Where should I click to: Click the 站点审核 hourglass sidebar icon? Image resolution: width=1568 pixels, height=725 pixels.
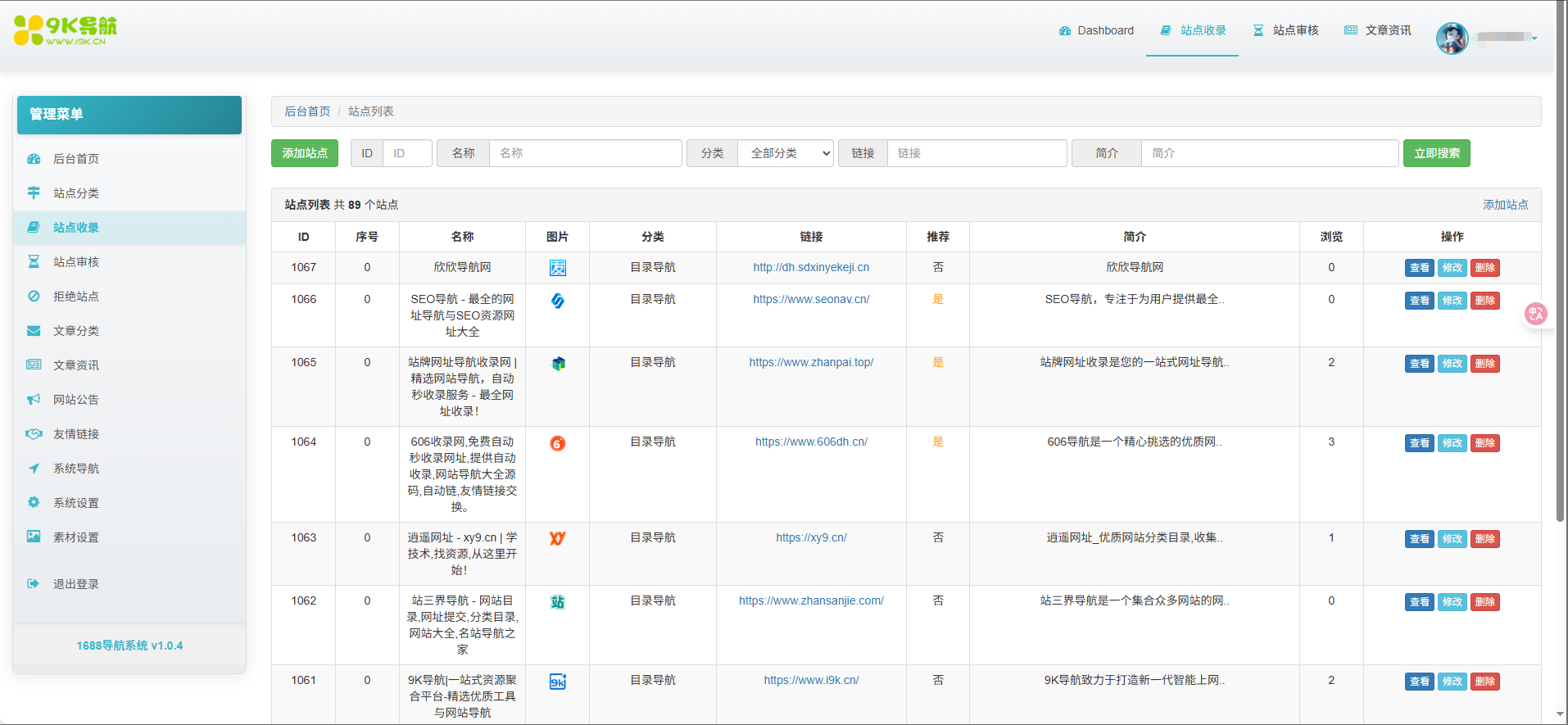[34, 262]
